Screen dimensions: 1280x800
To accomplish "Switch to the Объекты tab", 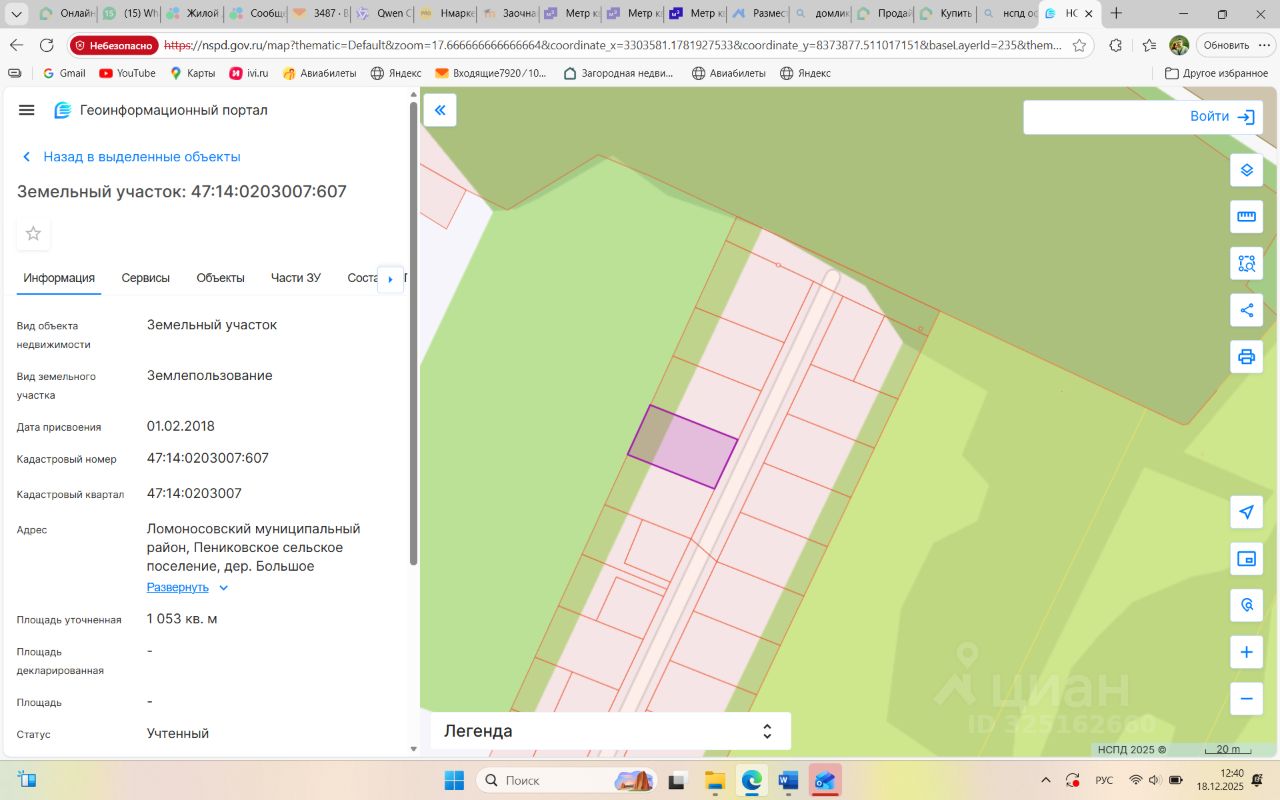I will (221, 278).
